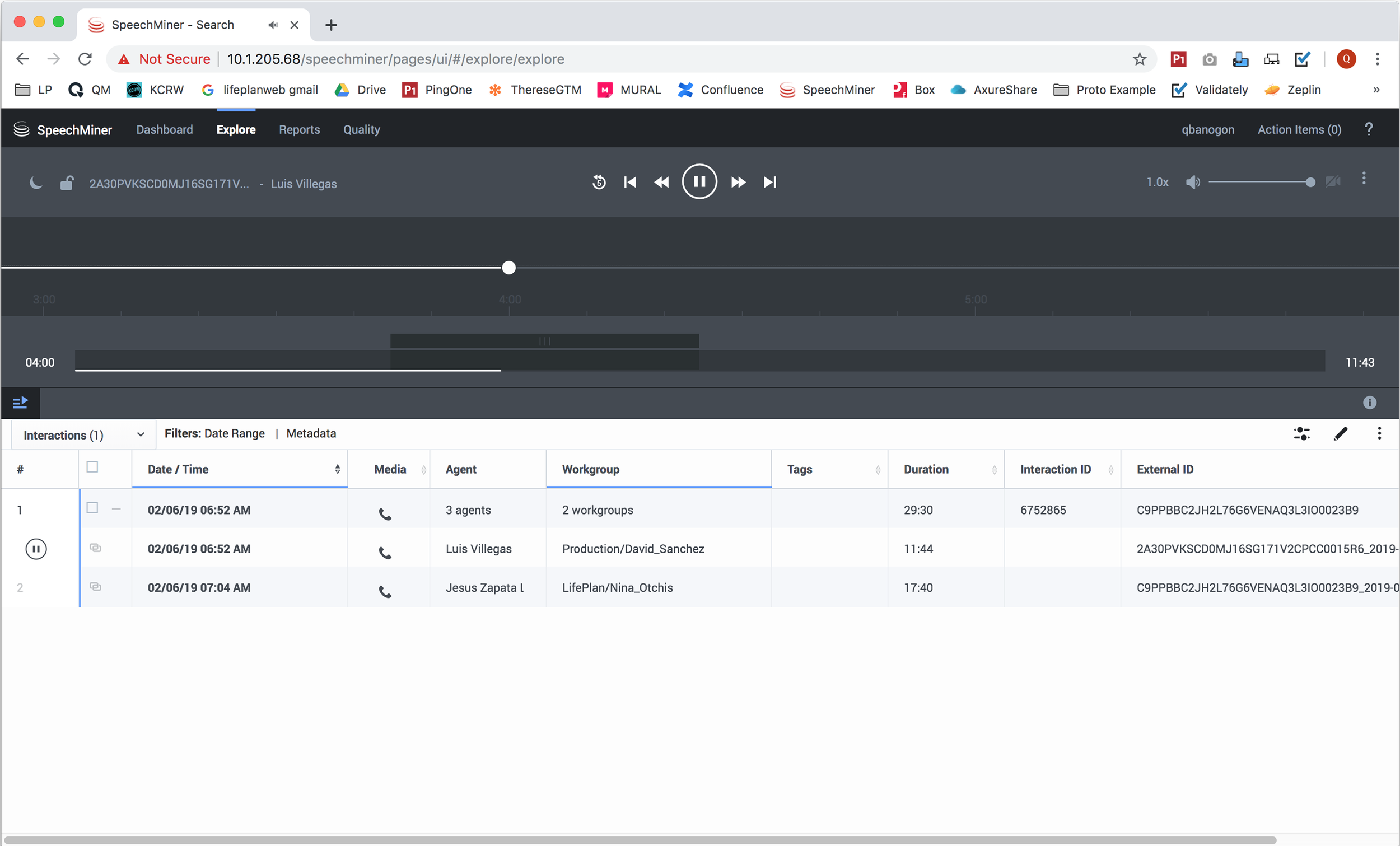Click the Action Items (0) link
The image size is (1400, 846).
(x=1299, y=129)
